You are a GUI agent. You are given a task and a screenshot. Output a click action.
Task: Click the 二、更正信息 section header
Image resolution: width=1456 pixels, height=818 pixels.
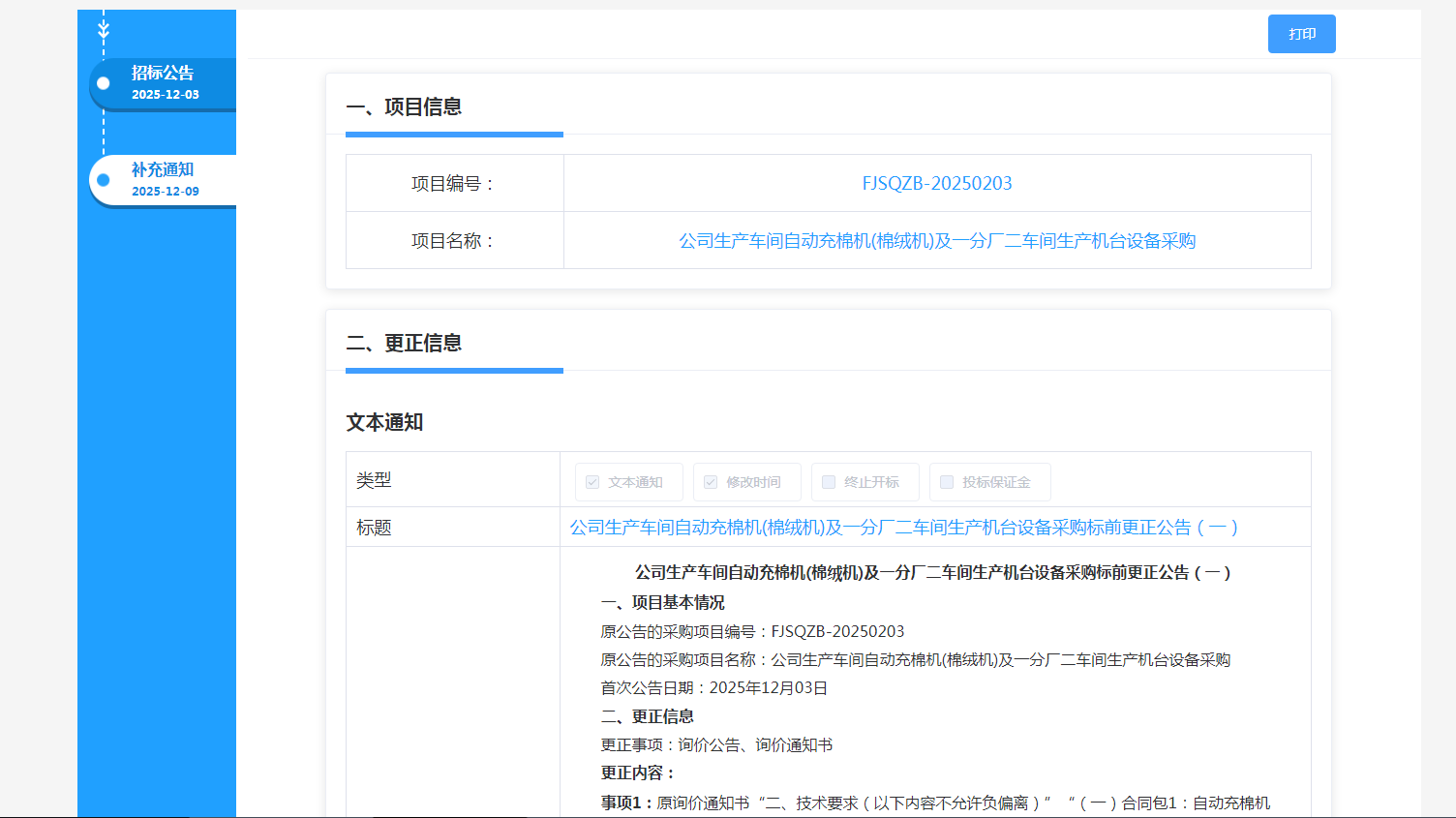404,343
